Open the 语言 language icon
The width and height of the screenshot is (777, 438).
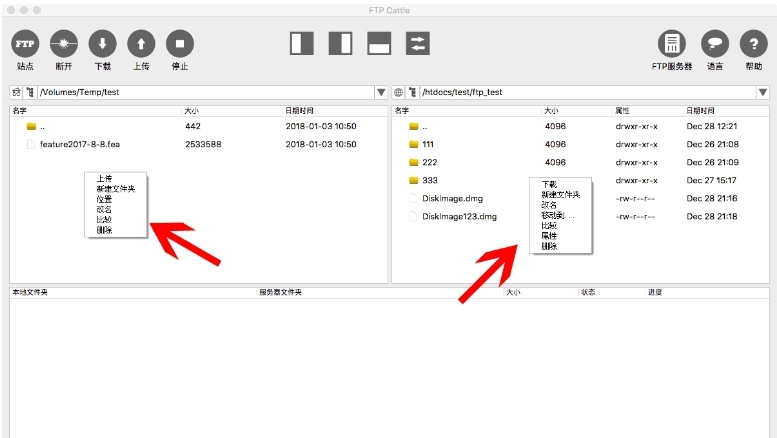pos(715,44)
